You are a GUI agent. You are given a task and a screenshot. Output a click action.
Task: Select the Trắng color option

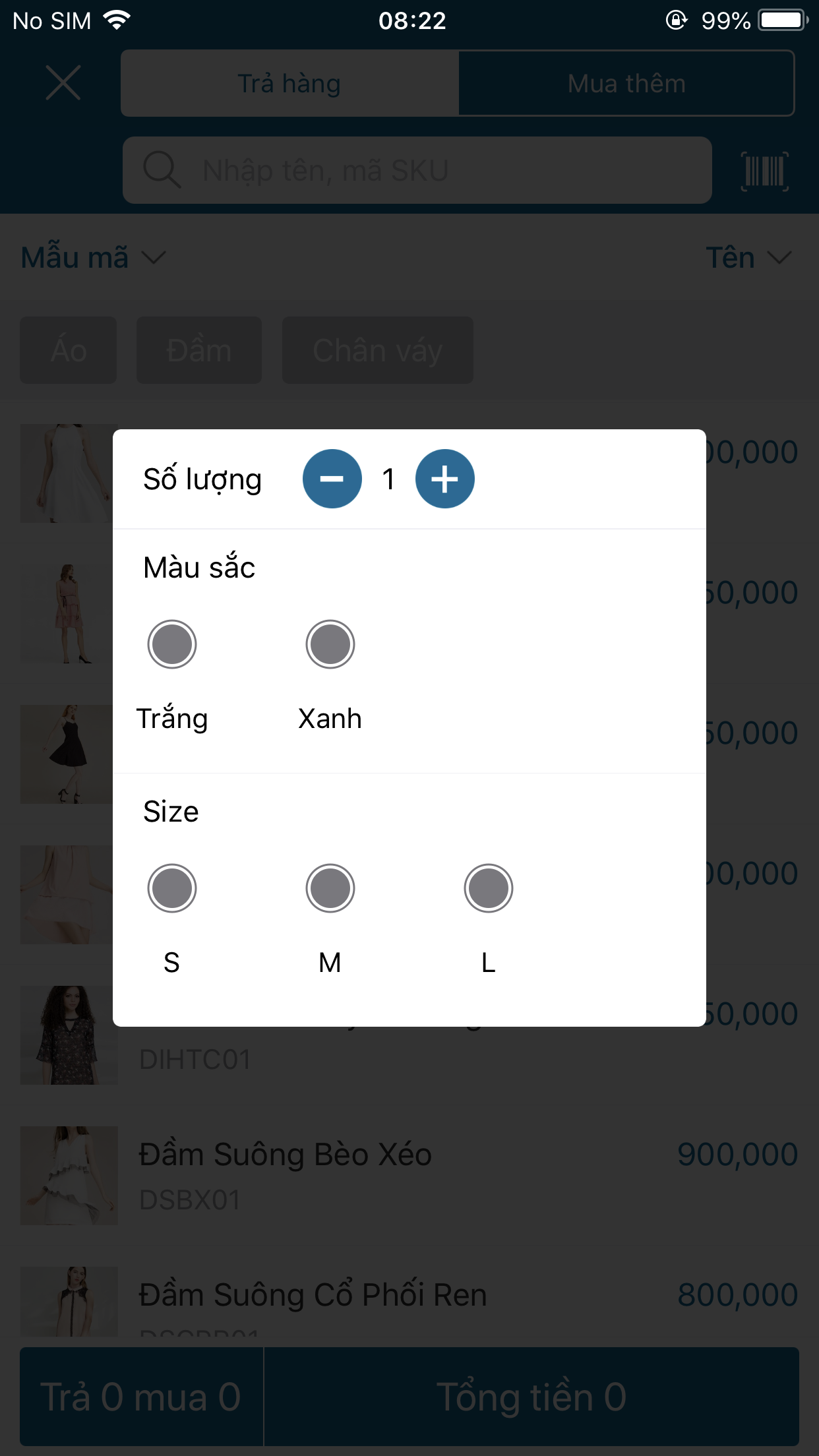172,644
